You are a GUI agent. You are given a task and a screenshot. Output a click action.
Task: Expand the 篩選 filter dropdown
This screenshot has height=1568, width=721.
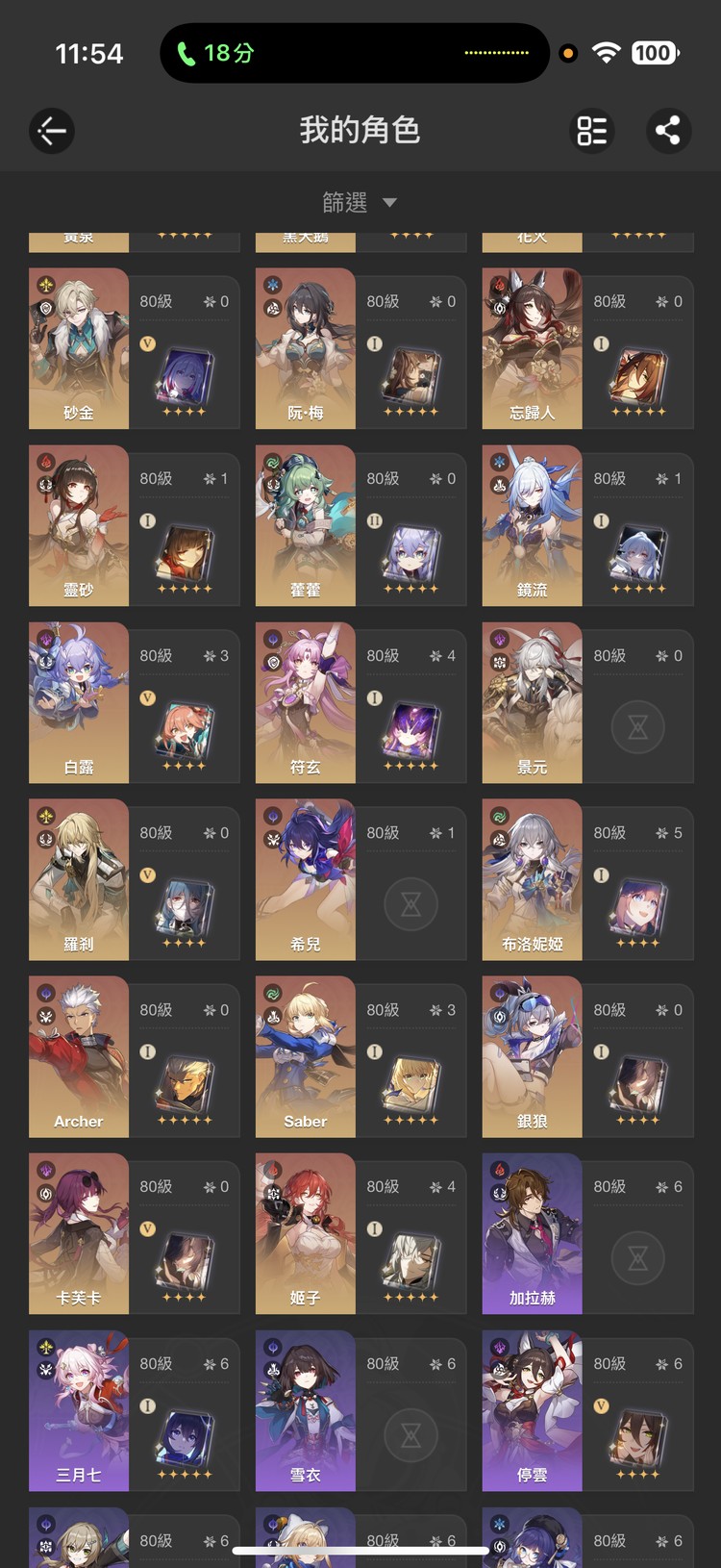point(360,202)
